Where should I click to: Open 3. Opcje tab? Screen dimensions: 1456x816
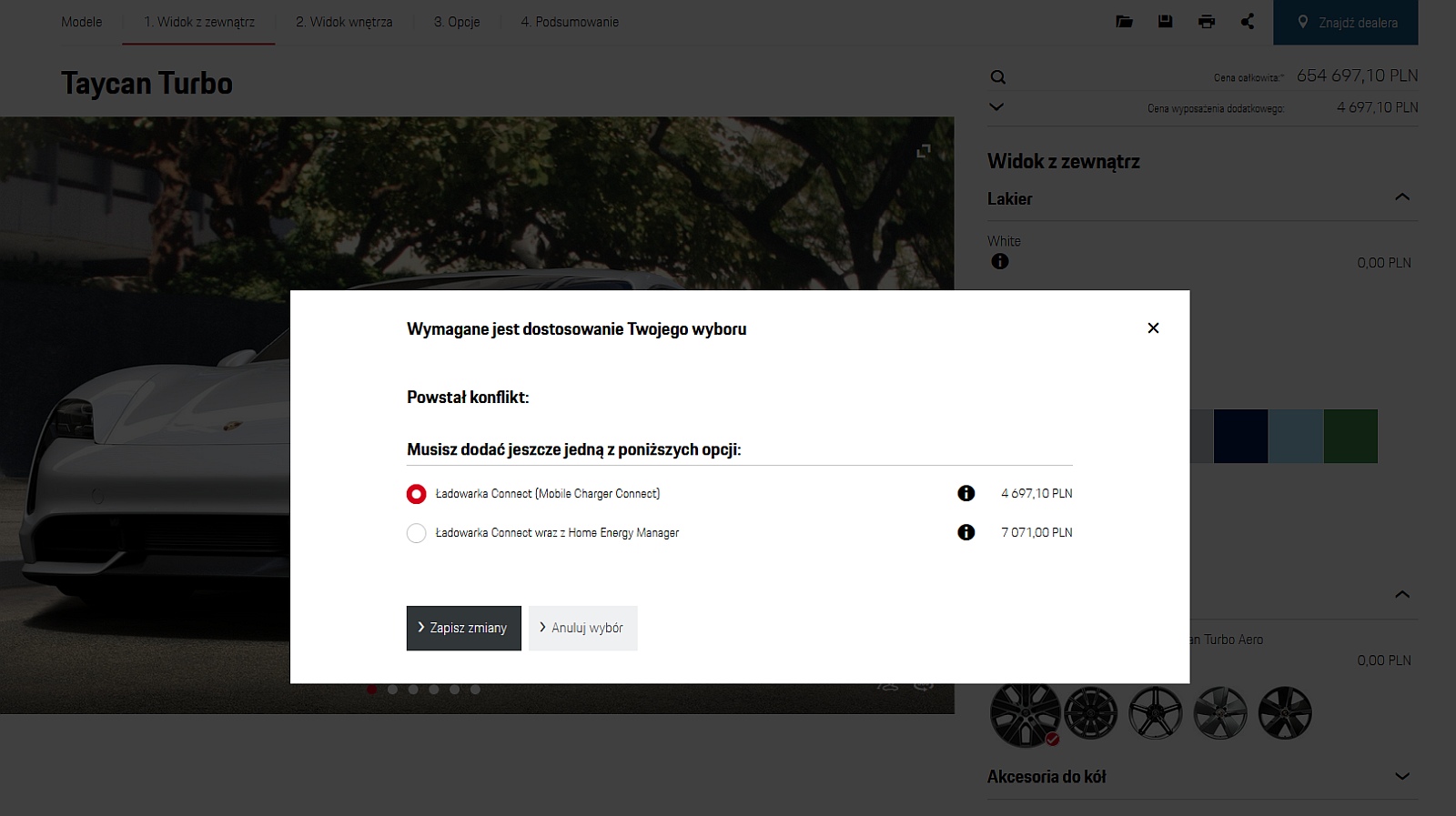[x=457, y=22]
